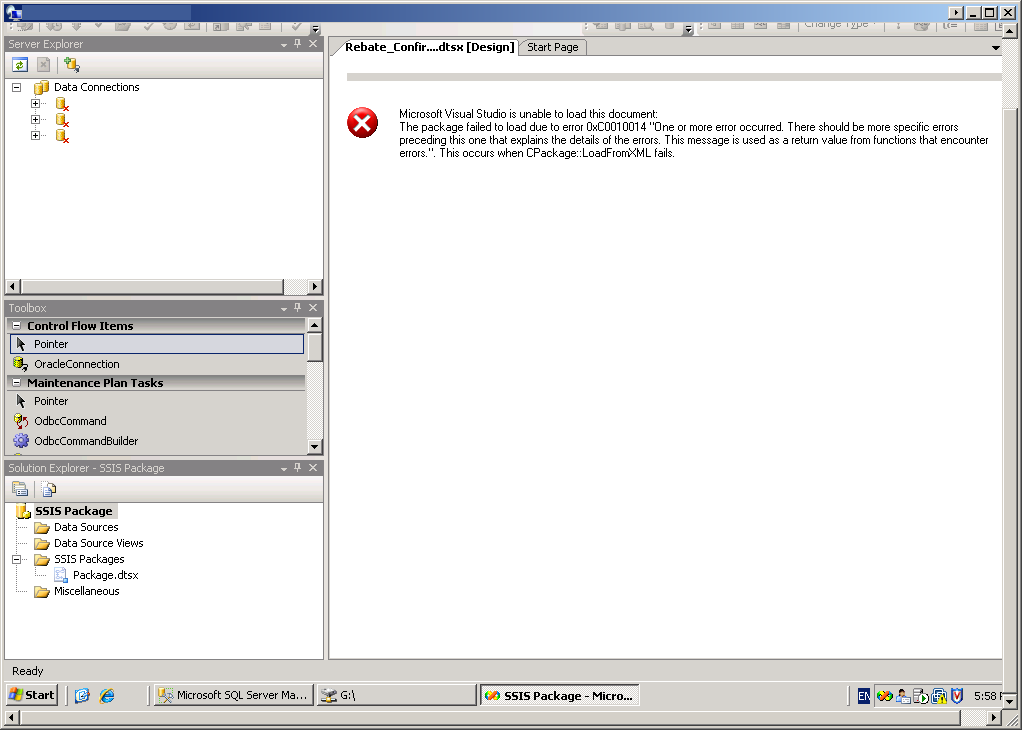
Task: Click the McAfee shield tray icon
Action: pos(957,696)
